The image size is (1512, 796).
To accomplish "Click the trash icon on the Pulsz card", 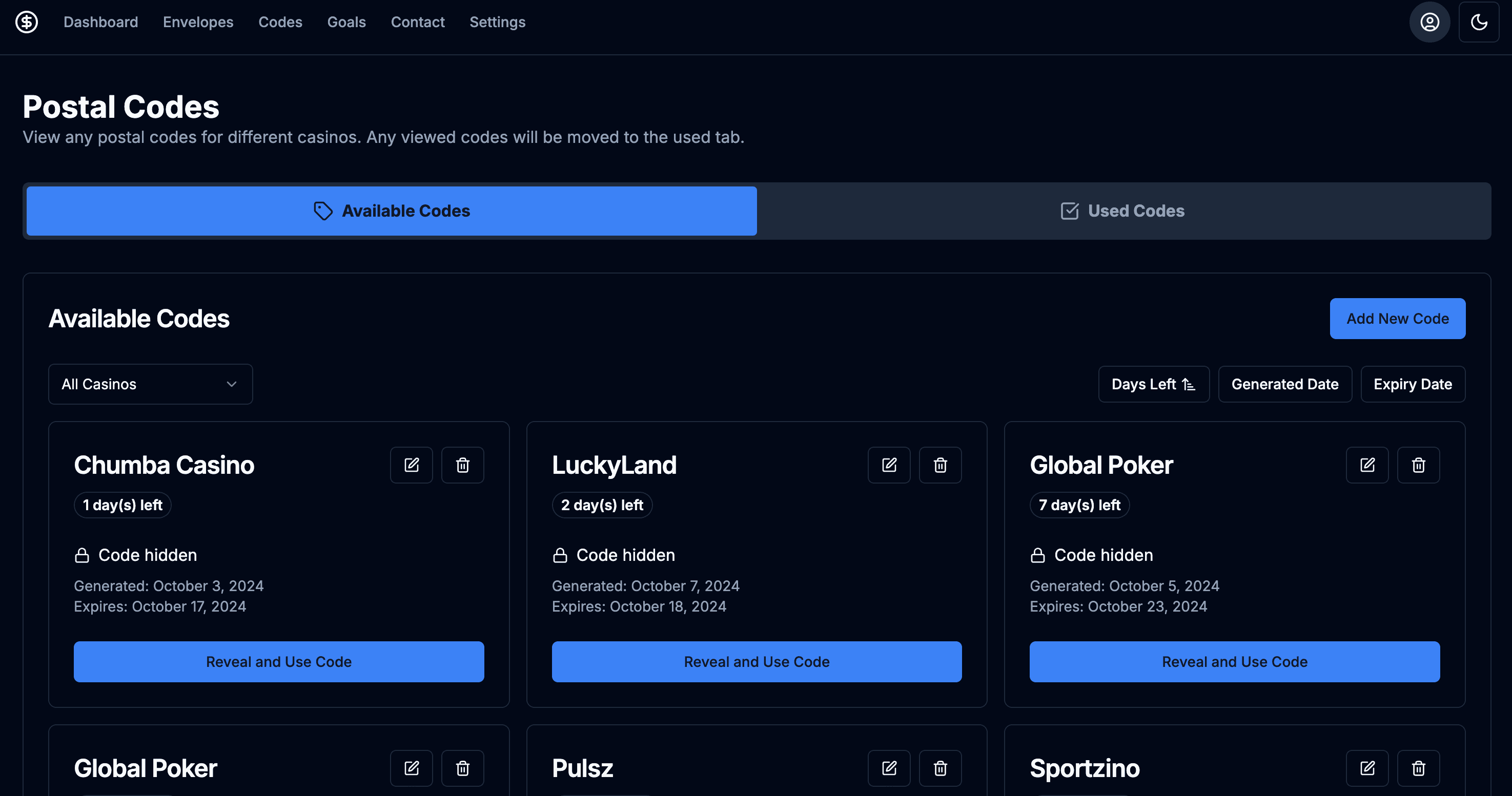I will click(x=939, y=768).
